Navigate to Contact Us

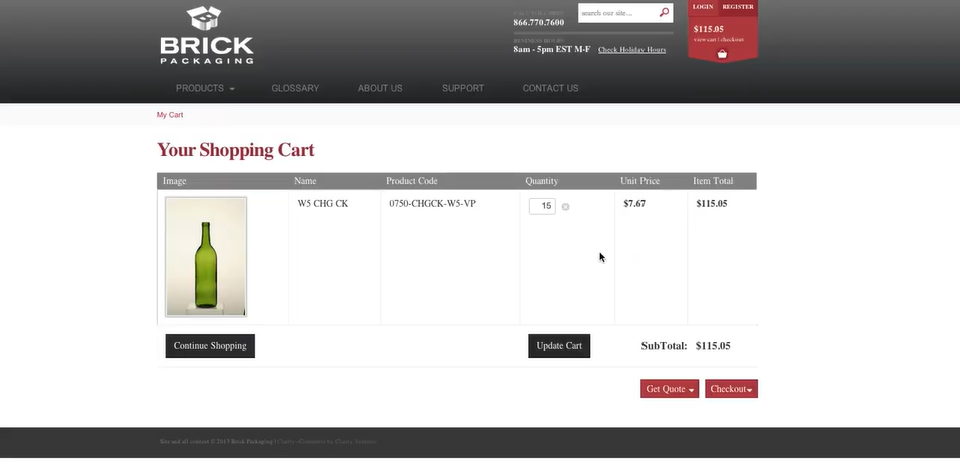(x=550, y=88)
